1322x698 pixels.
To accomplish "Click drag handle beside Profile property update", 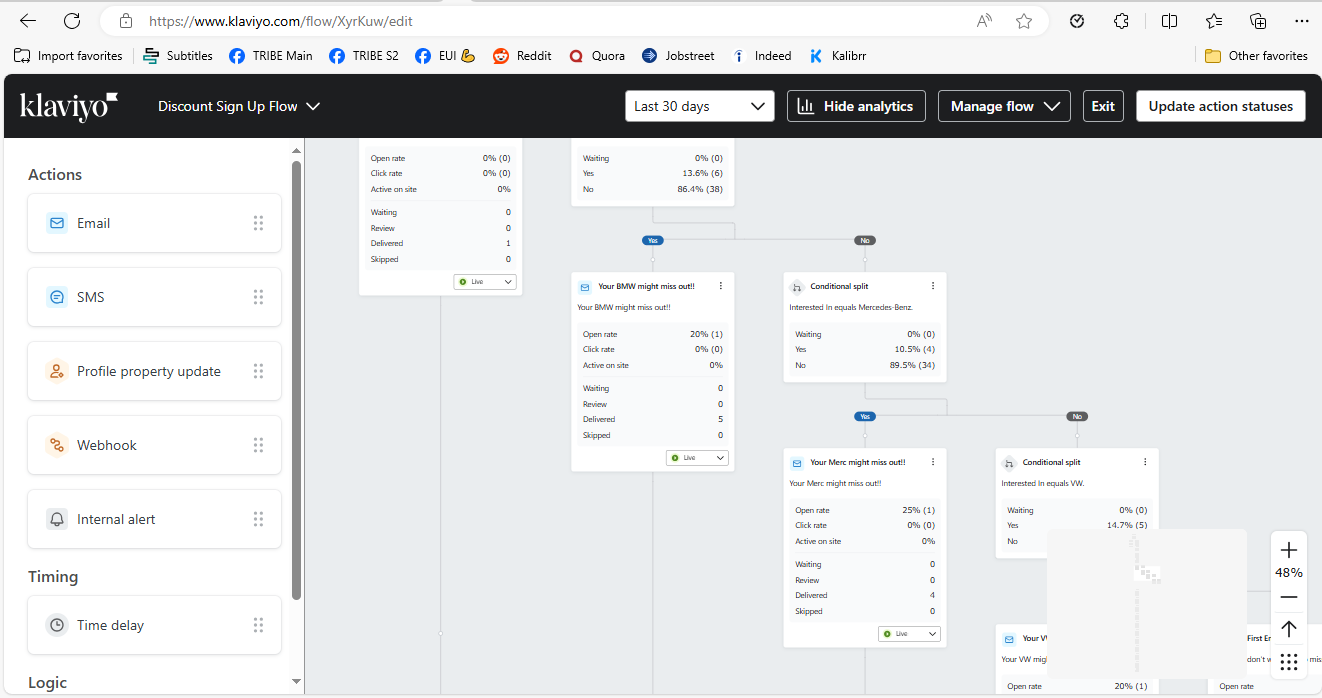I will click(258, 371).
